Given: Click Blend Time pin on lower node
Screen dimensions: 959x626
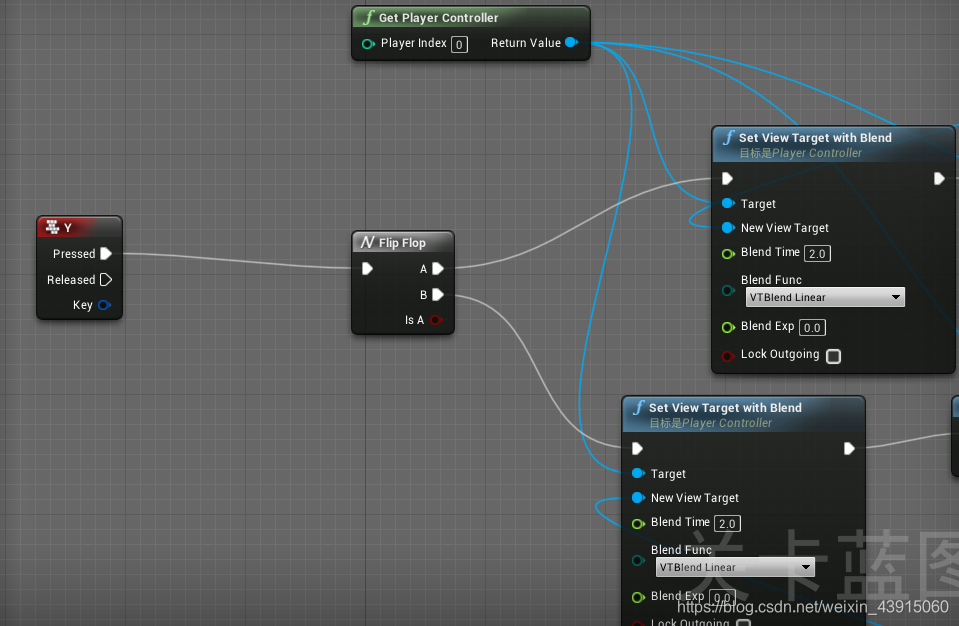Looking at the screenshot, I should [639, 523].
